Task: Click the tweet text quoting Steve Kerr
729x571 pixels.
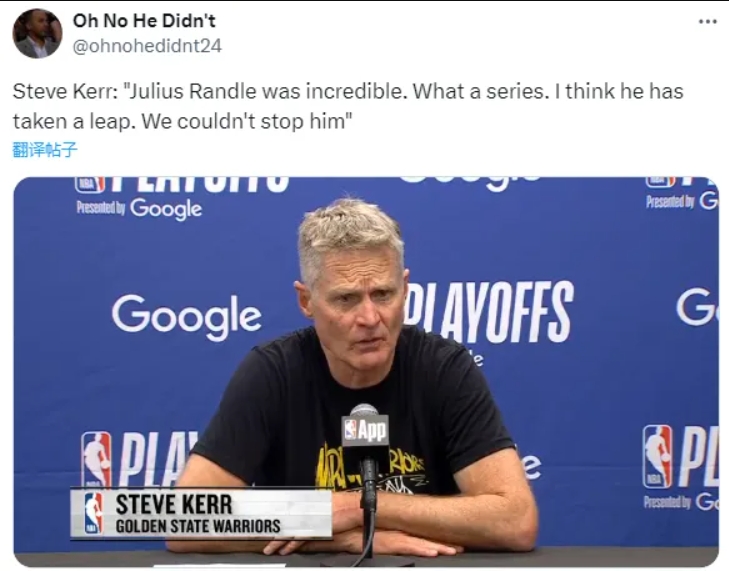Action: click(x=348, y=106)
